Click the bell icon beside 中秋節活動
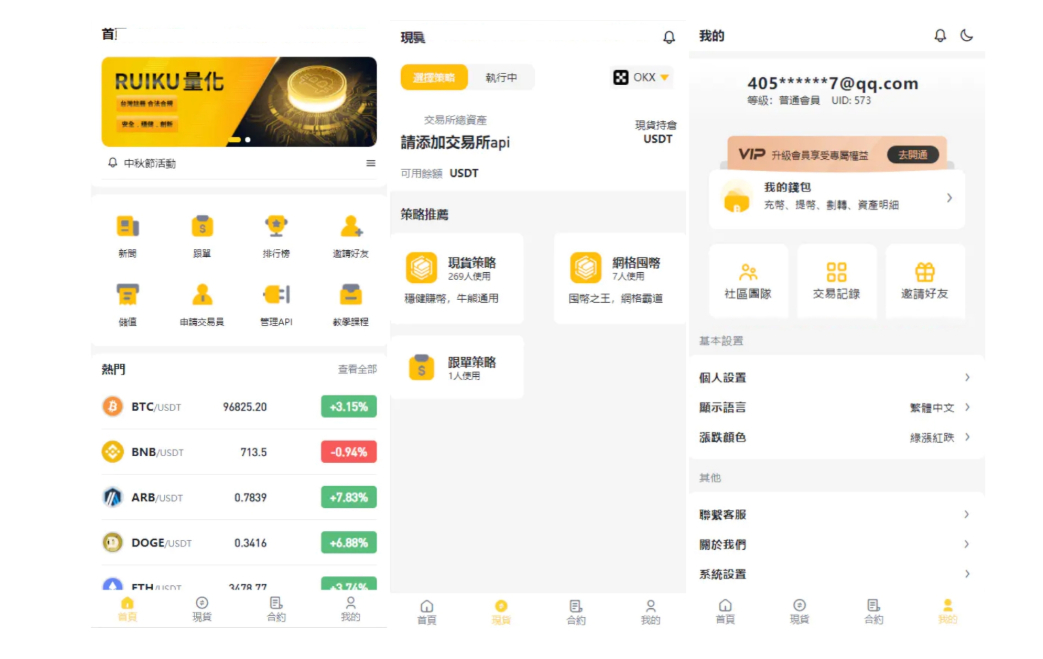Viewport: 1043px width, 659px height. tap(112, 163)
